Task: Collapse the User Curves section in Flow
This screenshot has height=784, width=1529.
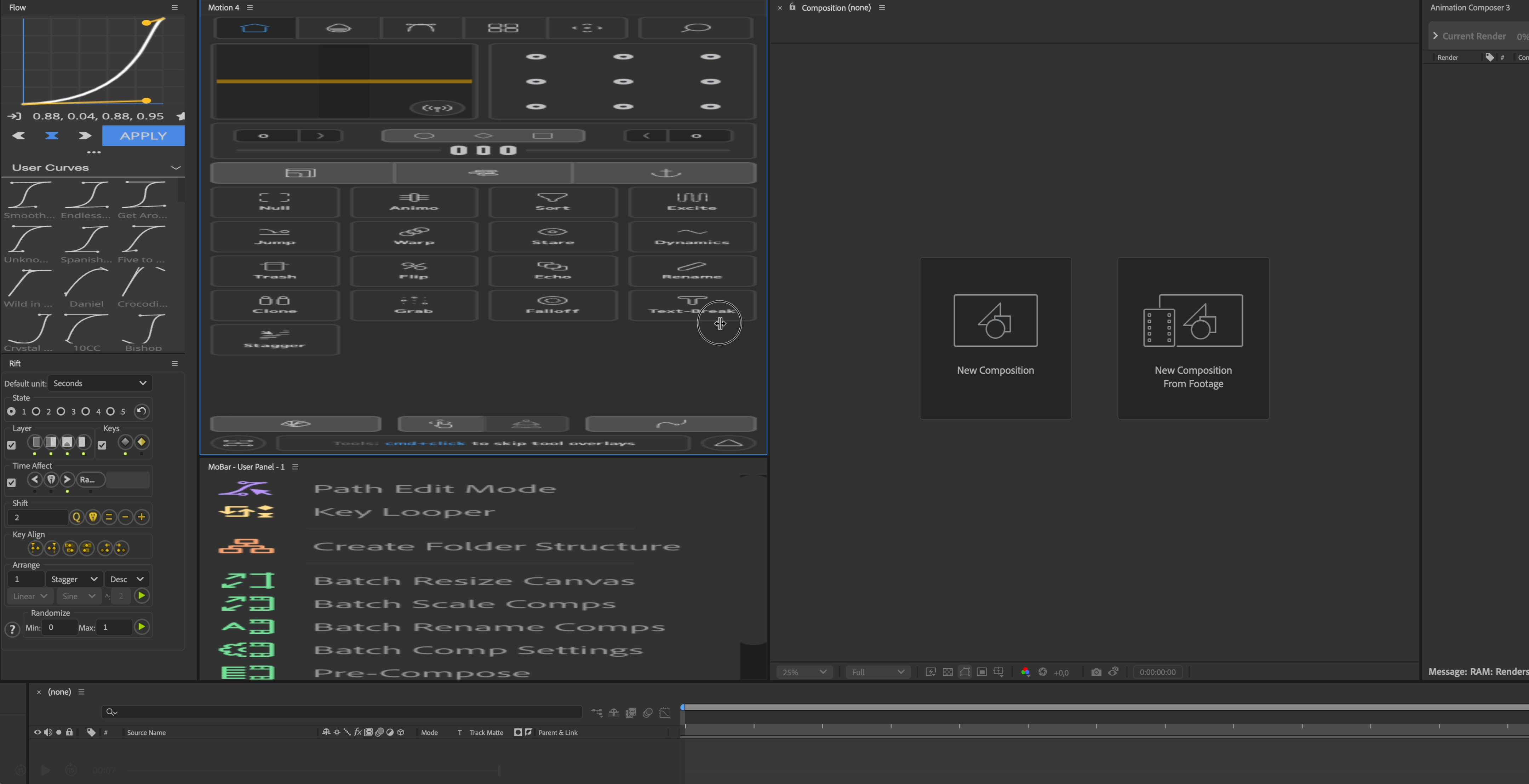Action: [176, 167]
